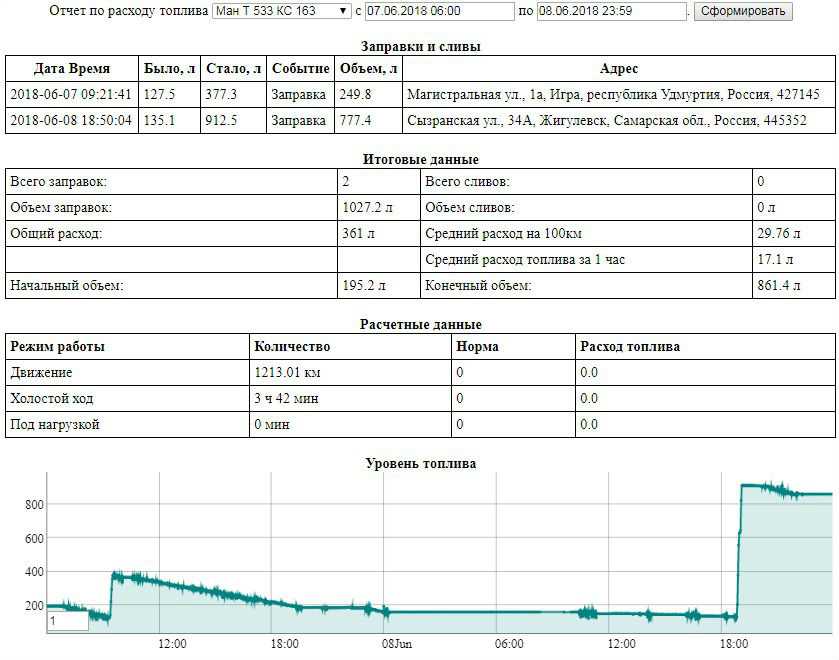Image resolution: width=839 pixels, height=660 pixels.
Task: Click the Уровень топлива chart title
Action: click(420, 463)
